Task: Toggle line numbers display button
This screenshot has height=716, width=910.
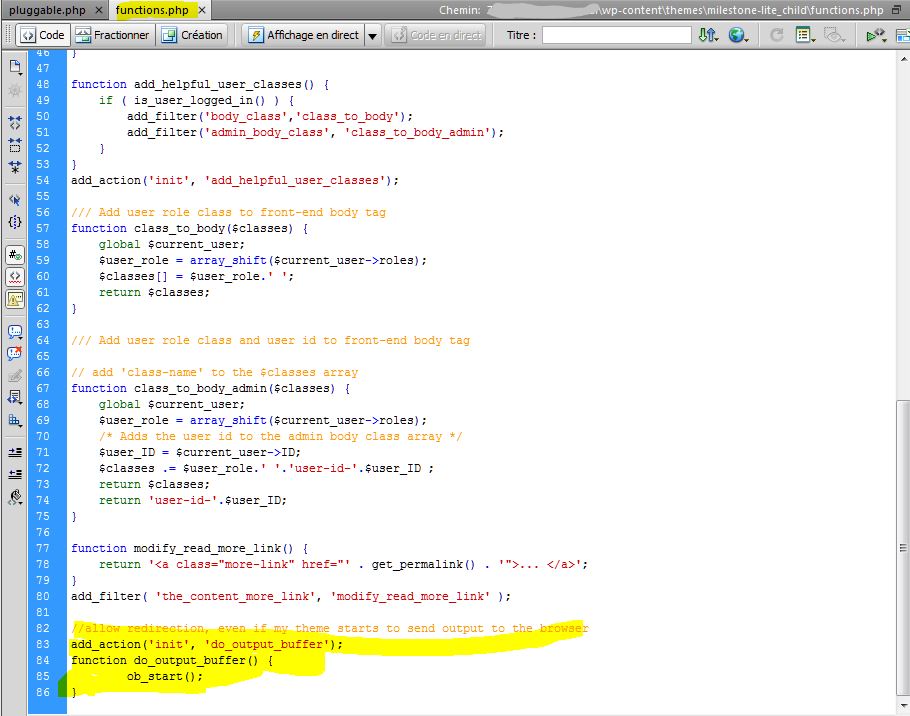Action: [x=15, y=255]
